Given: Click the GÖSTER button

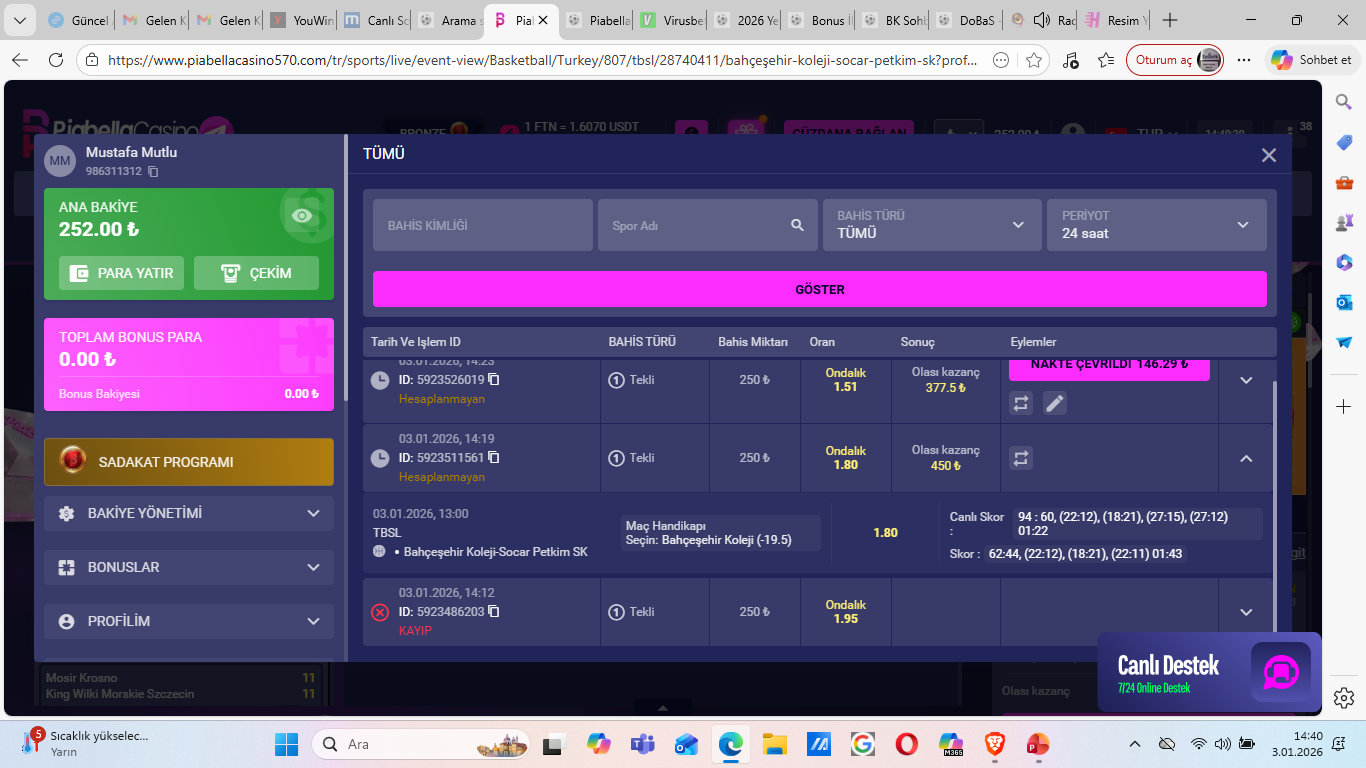Looking at the screenshot, I should coord(820,289).
